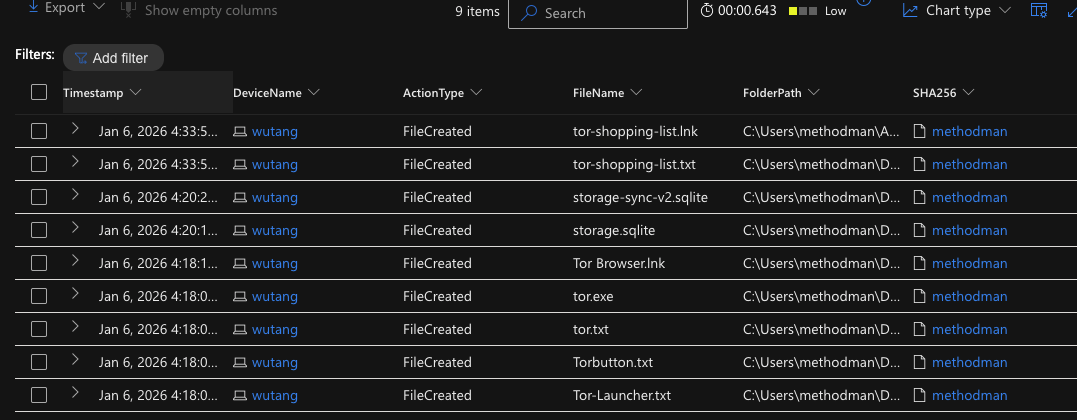Viewport: 1077px width, 420px height.
Task: Open the Chart type dropdown
Action: (x=1005, y=10)
